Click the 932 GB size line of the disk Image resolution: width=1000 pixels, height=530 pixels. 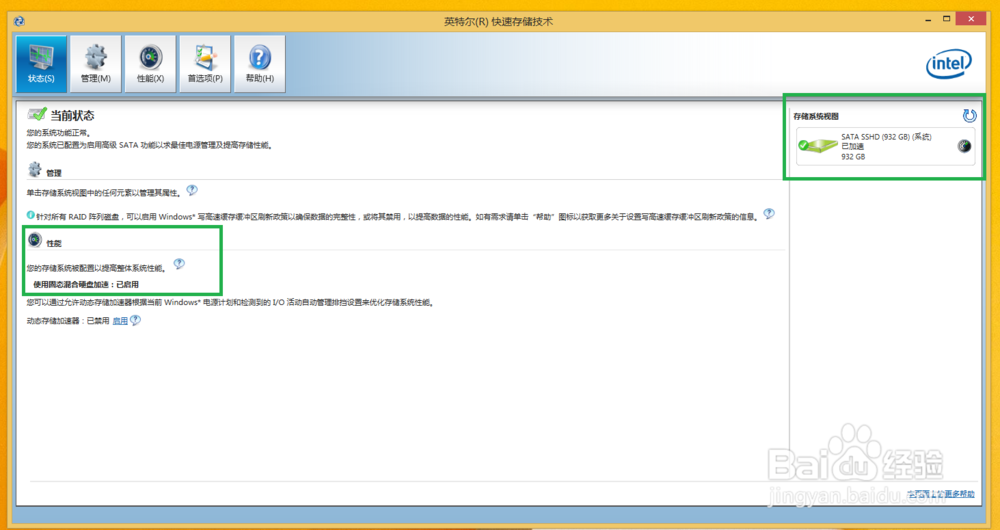pyautogui.click(x=853, y=156)
